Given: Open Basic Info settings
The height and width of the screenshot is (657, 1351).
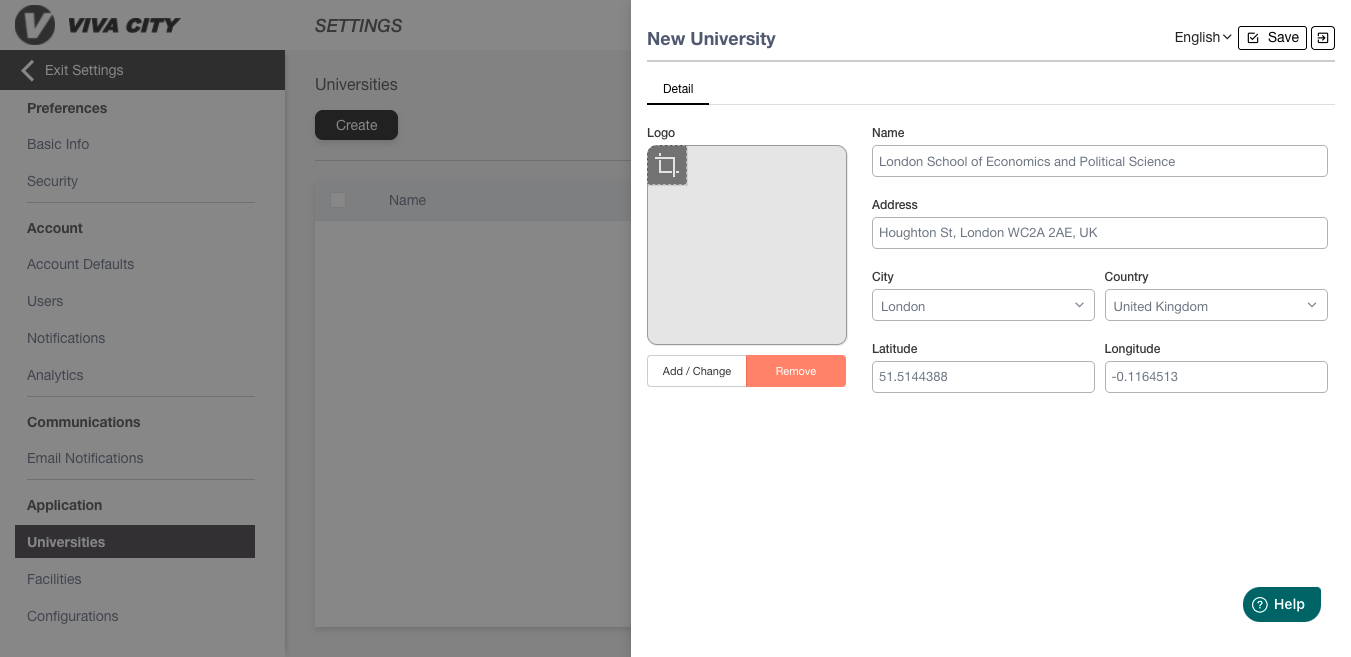Looking at the screenshot, I should coord(58,144).
